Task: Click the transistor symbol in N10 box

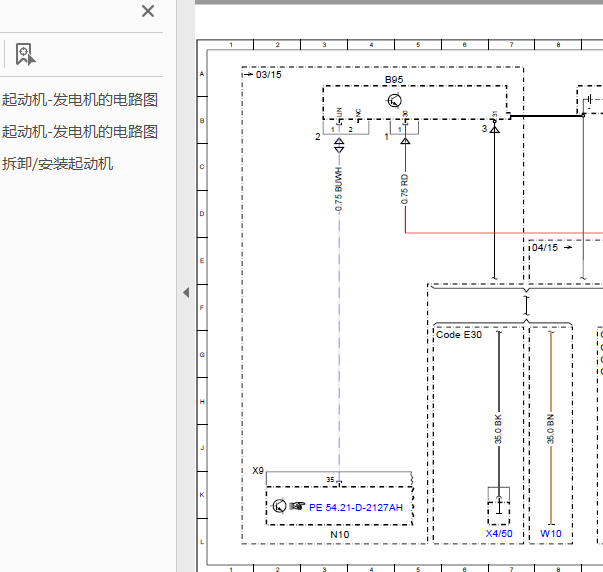Action: coord(279,506)
